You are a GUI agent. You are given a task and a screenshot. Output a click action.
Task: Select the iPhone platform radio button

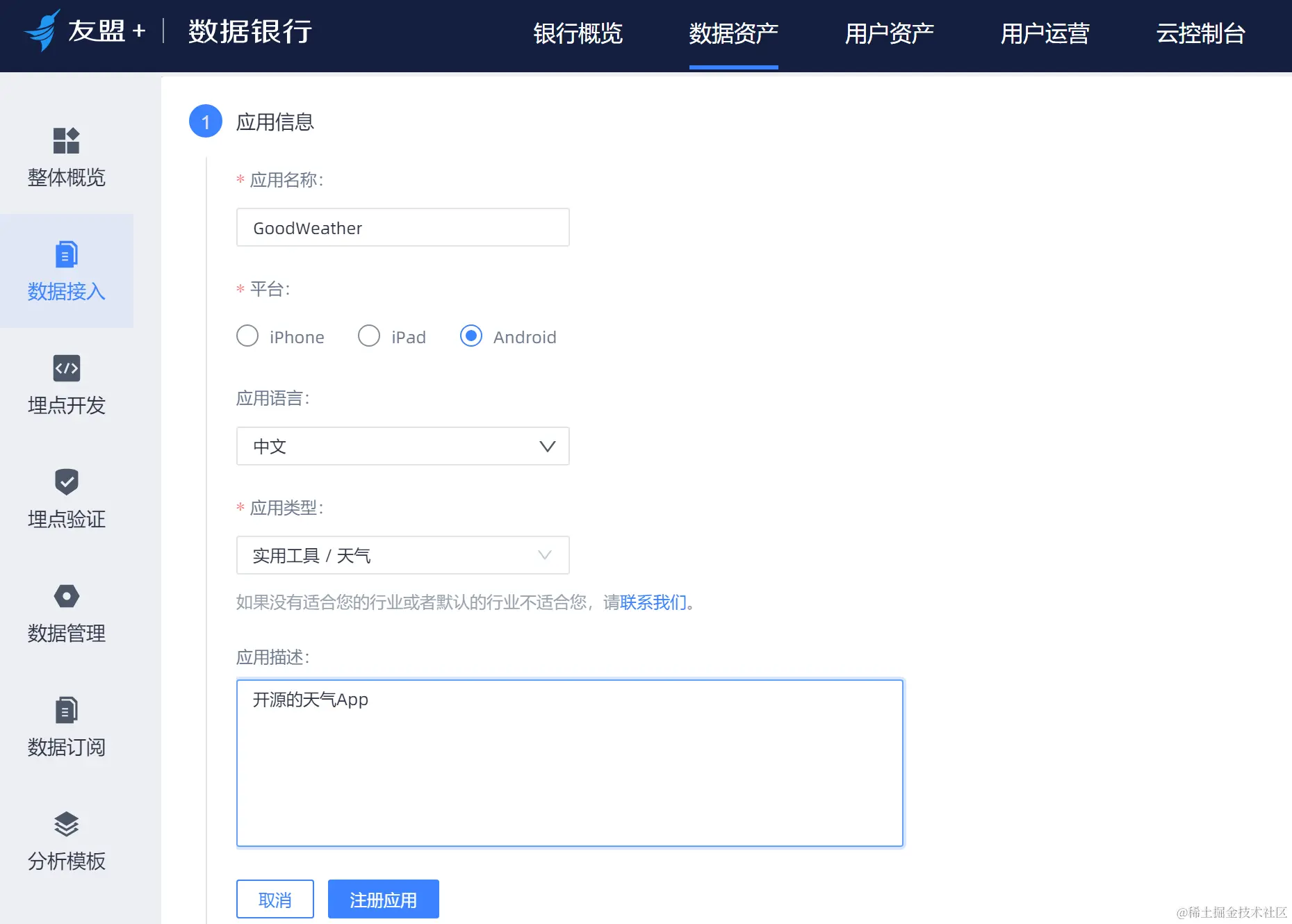(x=247, y=336)
